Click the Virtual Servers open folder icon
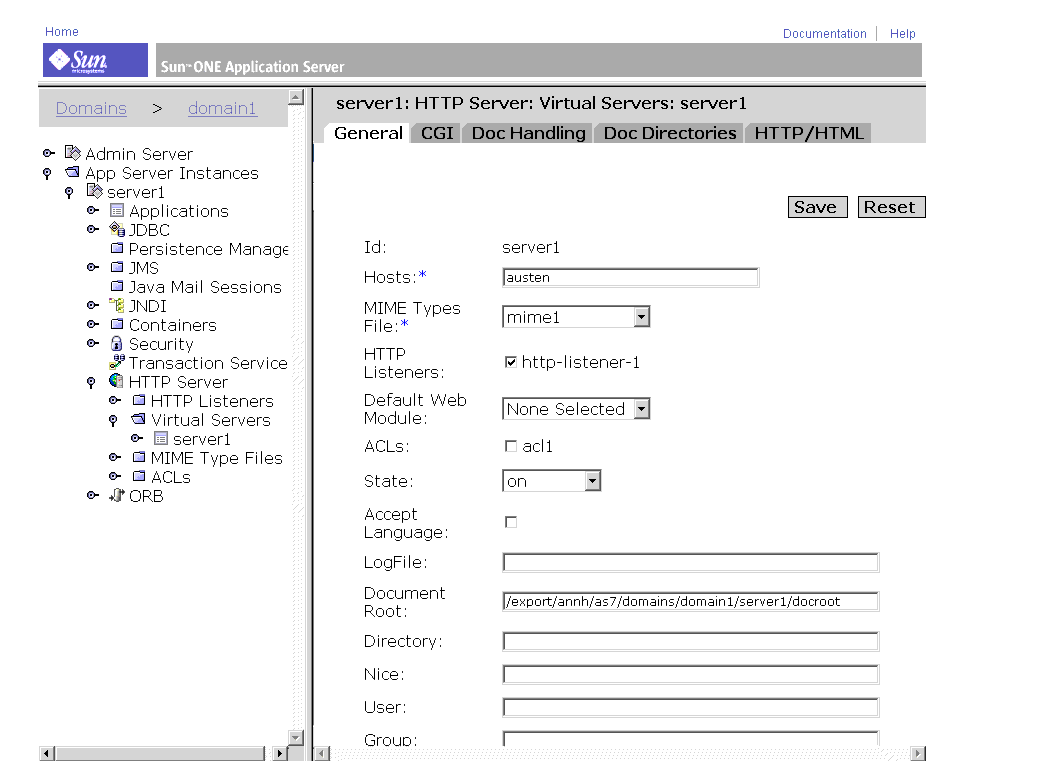Image resolution: width=1059 pixels, height=777 pixels. 138,419
